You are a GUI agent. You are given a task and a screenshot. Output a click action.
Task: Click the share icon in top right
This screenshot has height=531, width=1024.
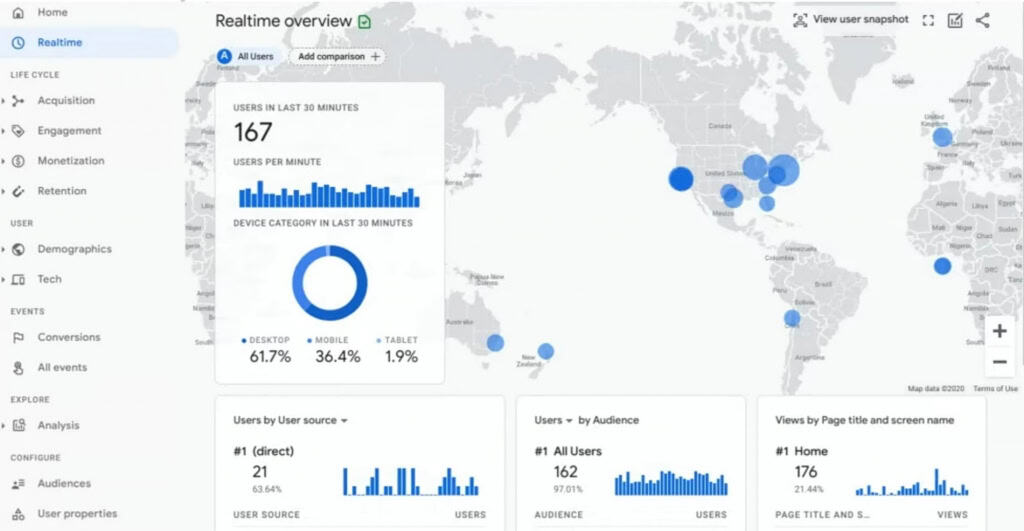coord(982,20)
